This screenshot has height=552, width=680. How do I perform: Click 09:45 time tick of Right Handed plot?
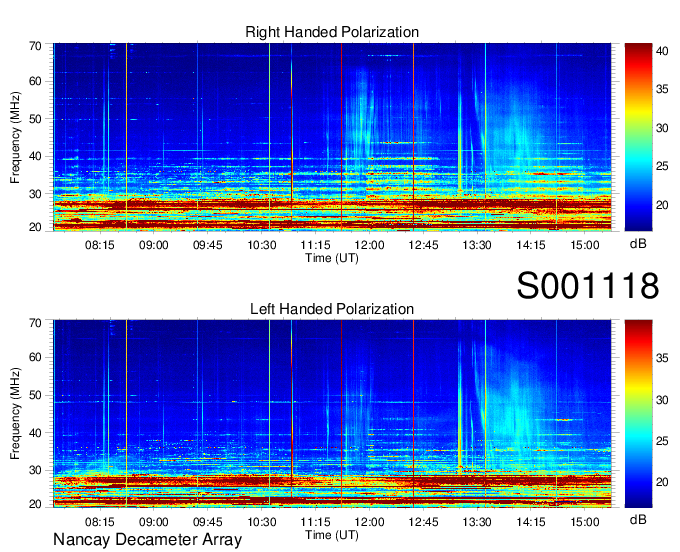[208, 245]
